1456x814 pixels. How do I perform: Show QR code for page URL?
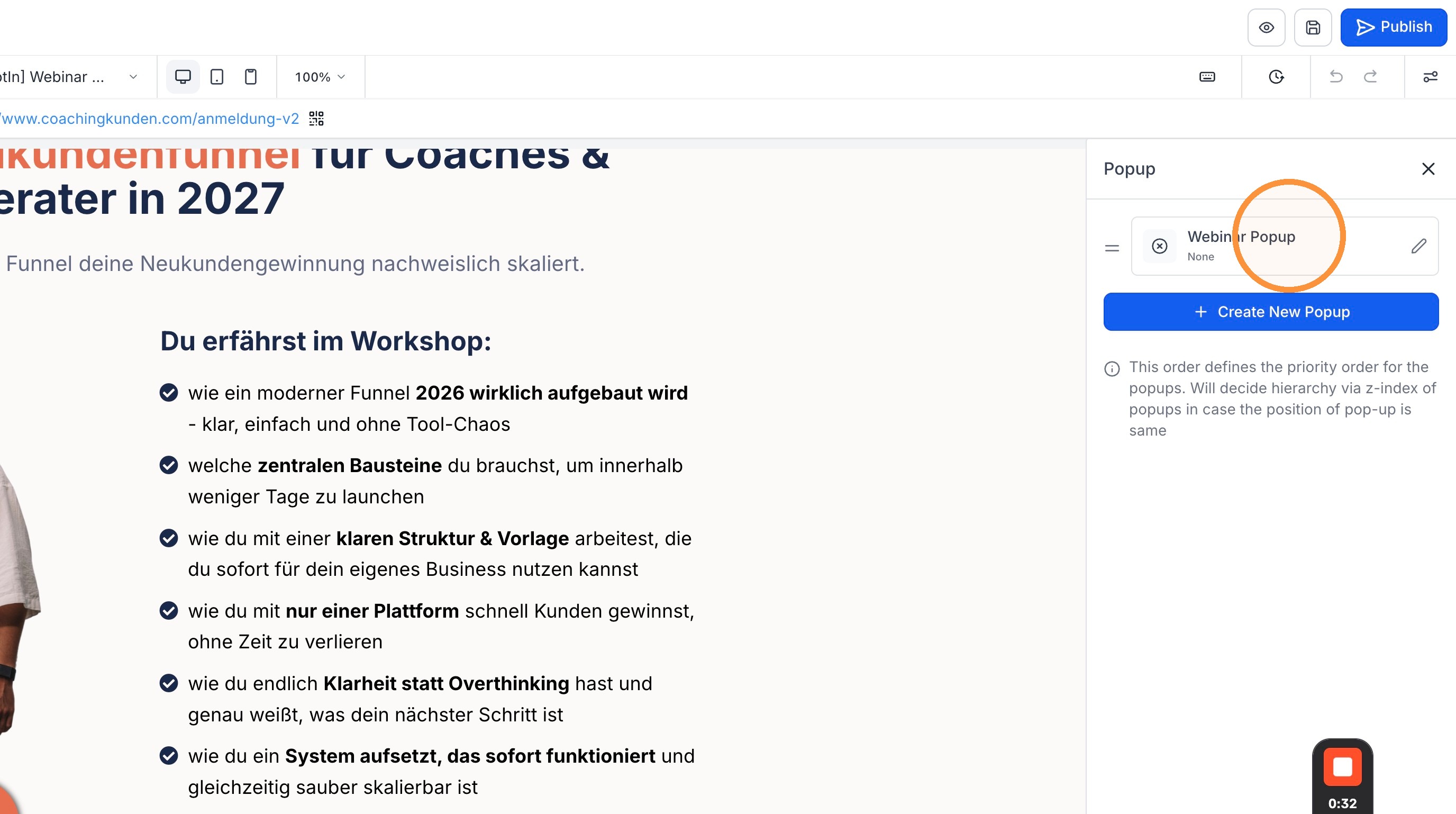[316, 118]
